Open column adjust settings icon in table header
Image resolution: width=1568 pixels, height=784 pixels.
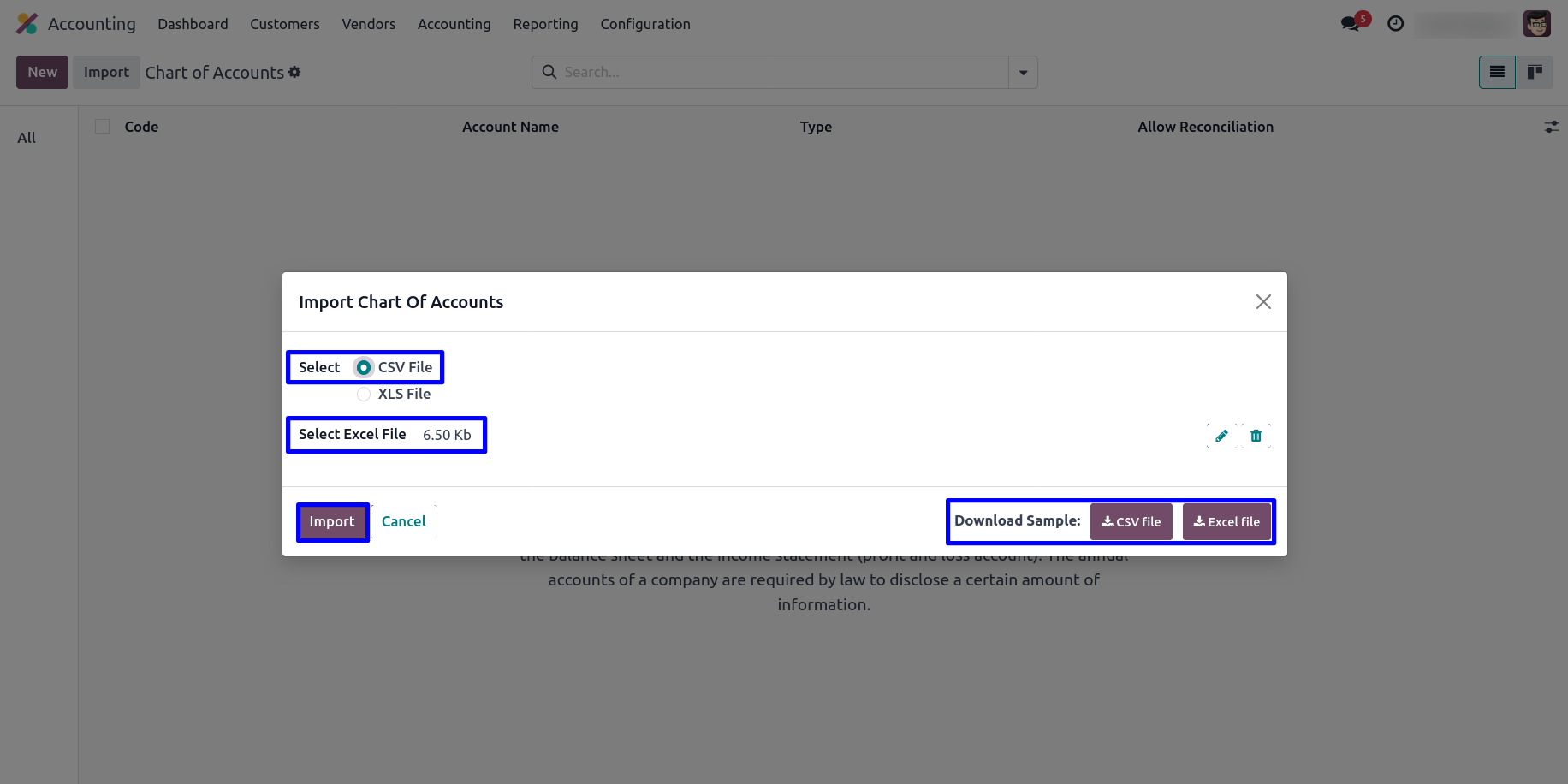point(1551,127)
